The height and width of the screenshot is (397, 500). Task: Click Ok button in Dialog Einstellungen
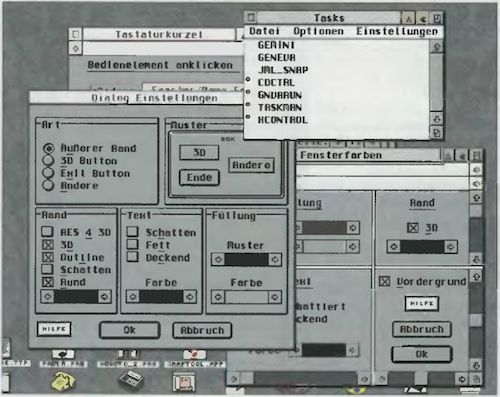(130, 330)
